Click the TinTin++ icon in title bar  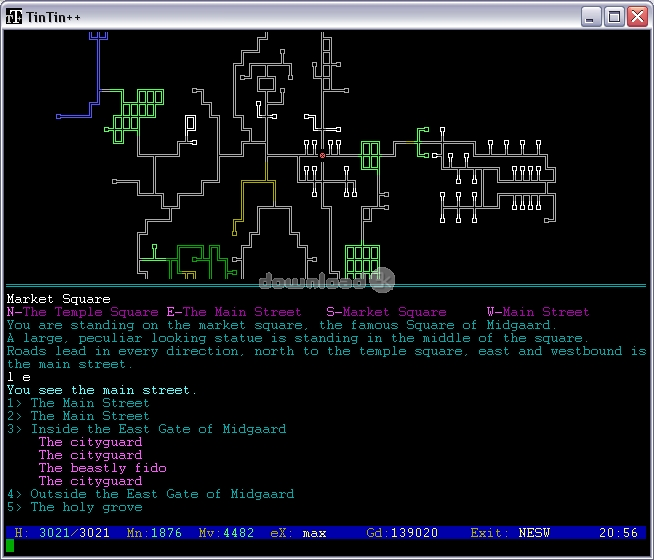(15, 16)
